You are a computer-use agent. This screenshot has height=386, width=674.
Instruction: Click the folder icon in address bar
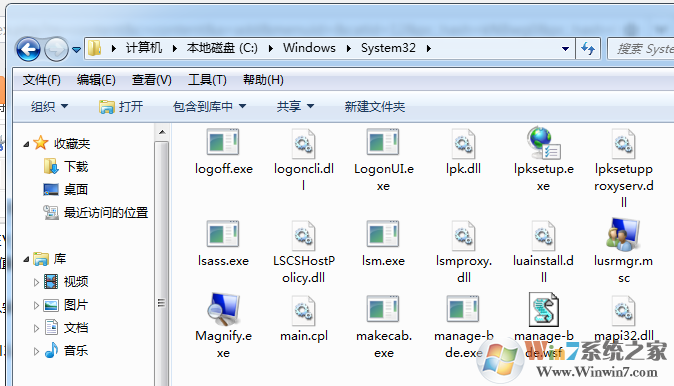(x=94, y=48)
